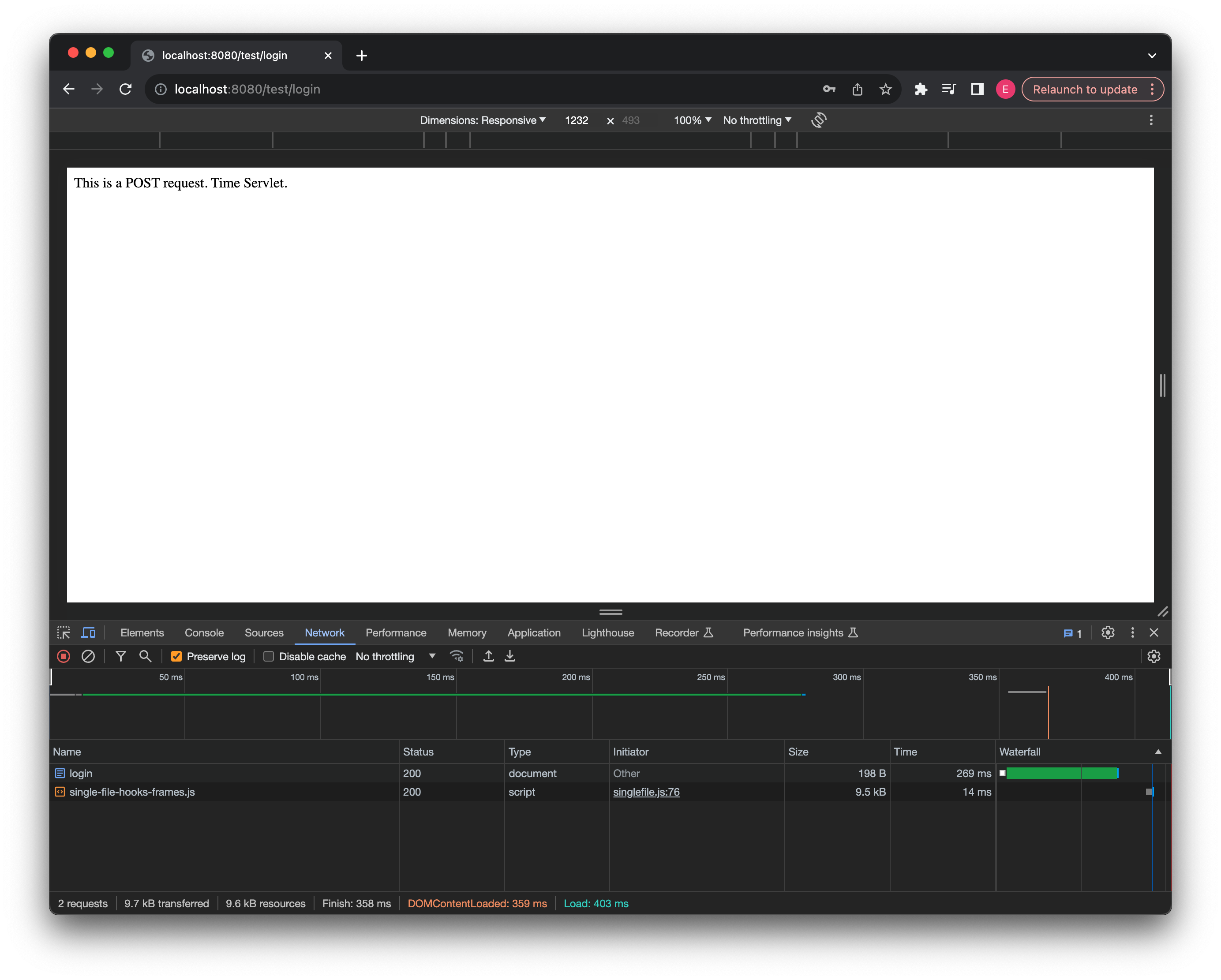Click the stop recording network log icon
1221x980 pixels.
64,656
